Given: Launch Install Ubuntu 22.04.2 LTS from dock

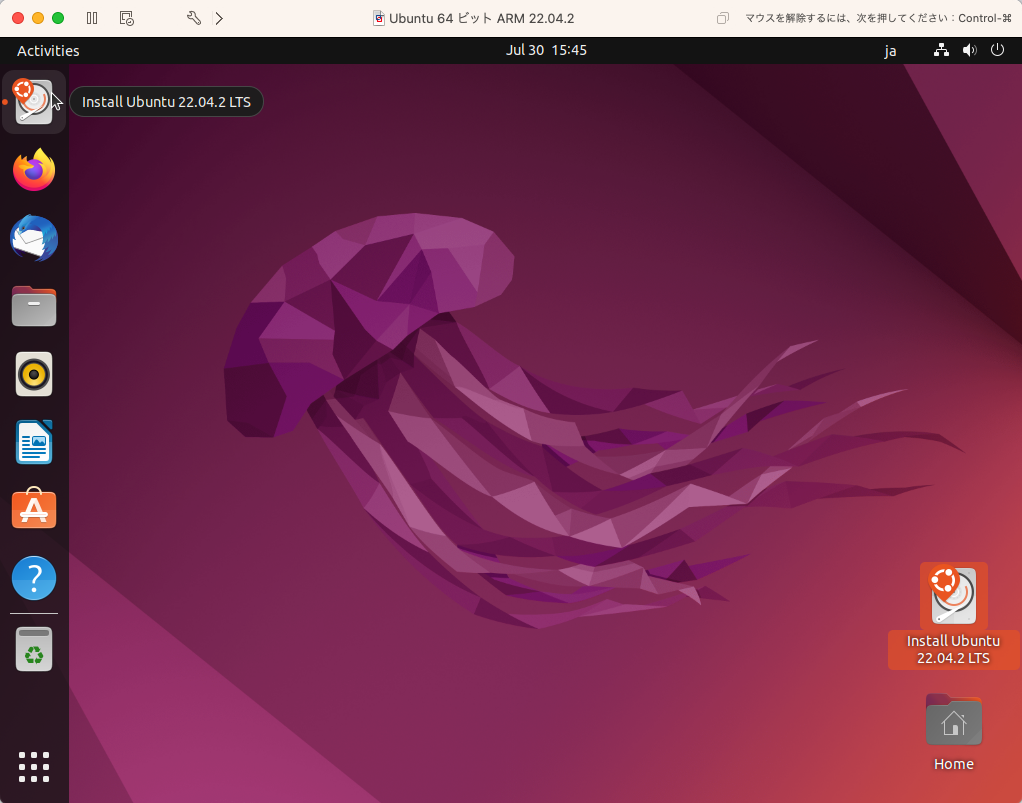Looking at the screenshot, I should point(34,102).
